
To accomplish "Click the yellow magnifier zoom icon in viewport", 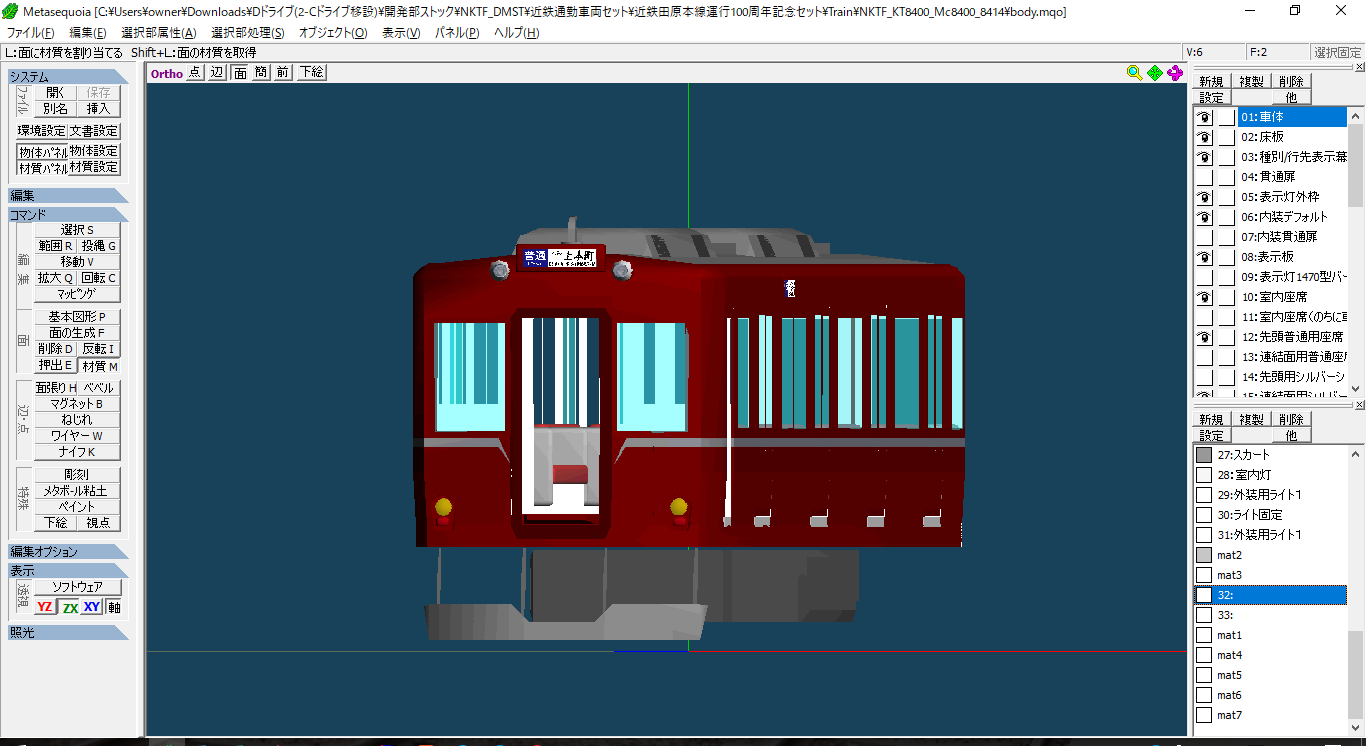I will 1134,72.
